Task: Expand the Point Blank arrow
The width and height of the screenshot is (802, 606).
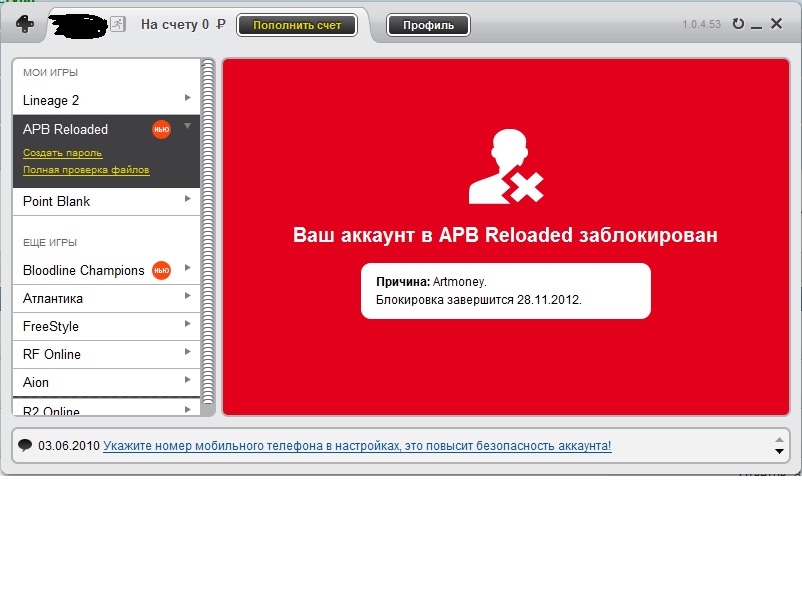Action: [188, 198]
